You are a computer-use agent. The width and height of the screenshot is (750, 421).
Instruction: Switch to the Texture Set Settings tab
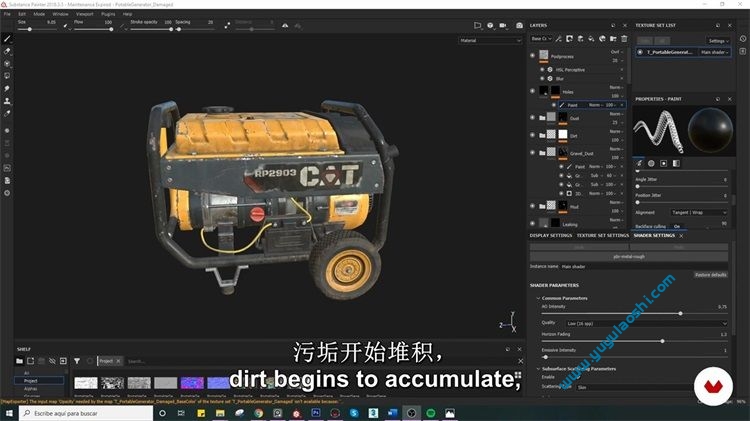pos(603,235)
